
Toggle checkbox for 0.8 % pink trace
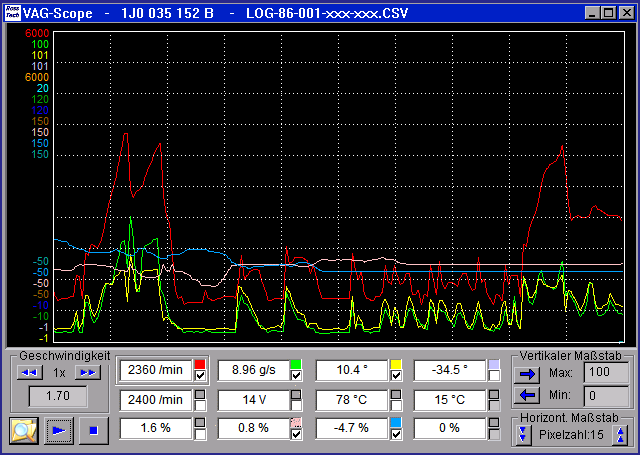pos(296,434)
